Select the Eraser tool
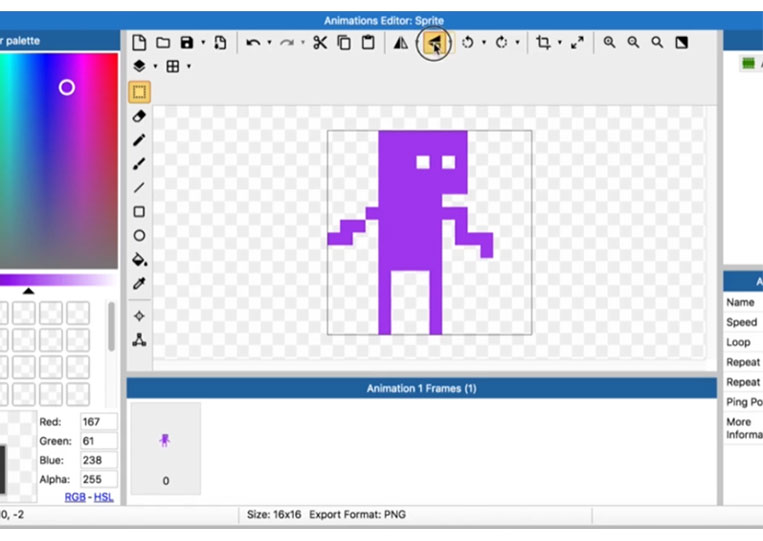This screenshot has height=541, width=763. [x=139, y=116]
